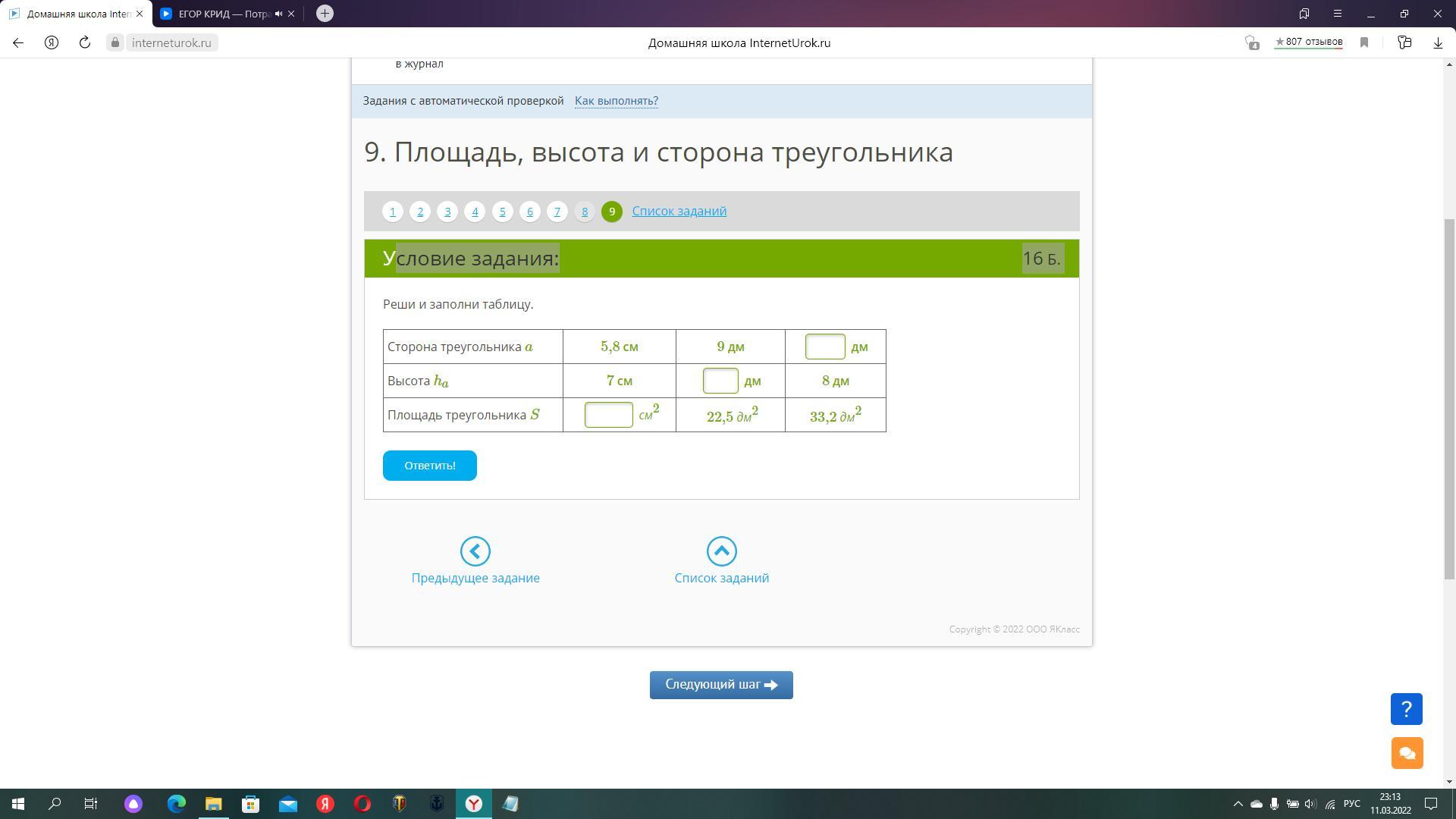The height and width of the screenshot is (819, 1456).
Task: Open the Как выполнять? link
Action: [616, 101]
